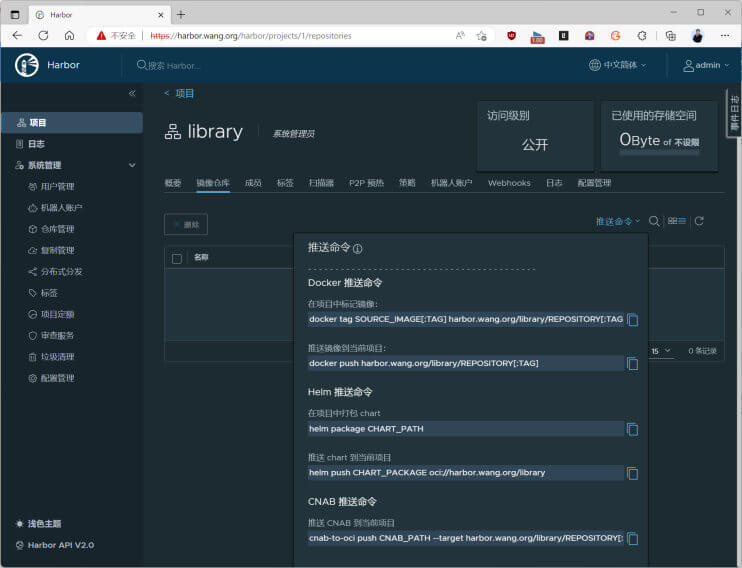
Task: Open 仓库管理 in sidebar
Action: coord(57,229)
